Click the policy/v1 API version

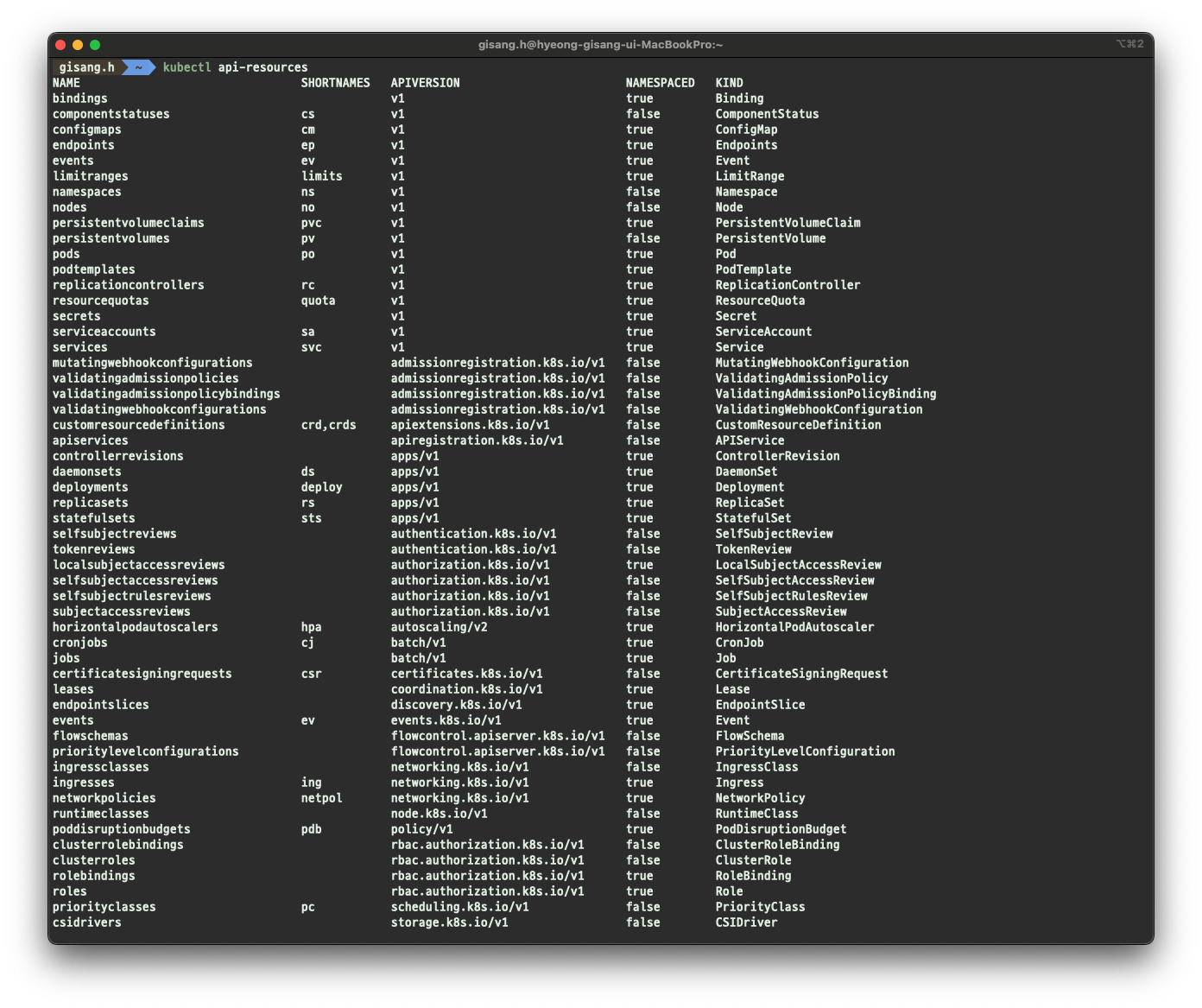[x=422, y=829]
